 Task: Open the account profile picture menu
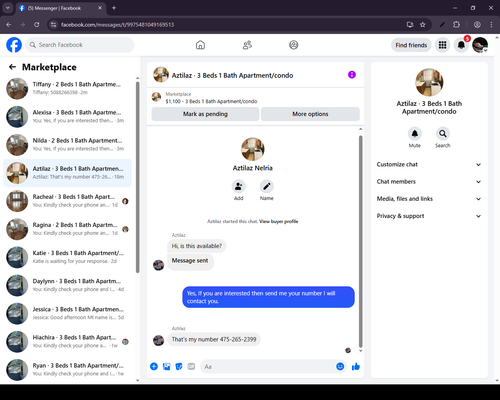click(480, 45)
